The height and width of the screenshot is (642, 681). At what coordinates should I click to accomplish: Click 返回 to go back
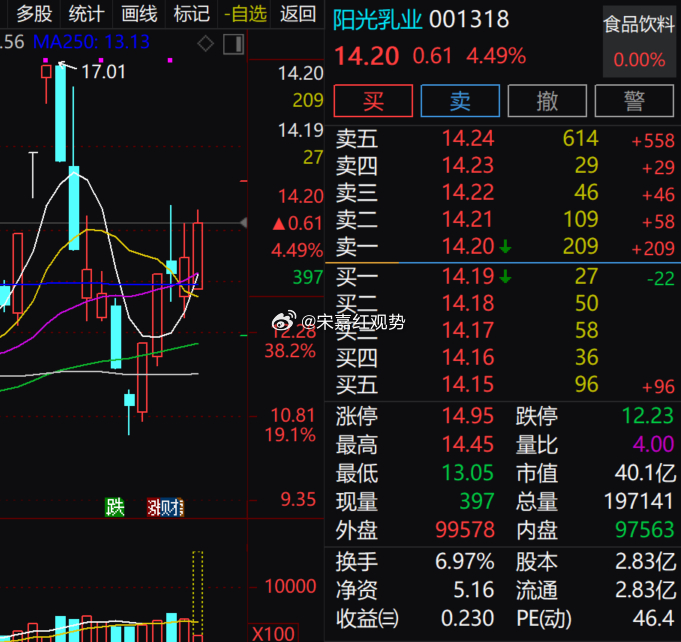point(298,14)
